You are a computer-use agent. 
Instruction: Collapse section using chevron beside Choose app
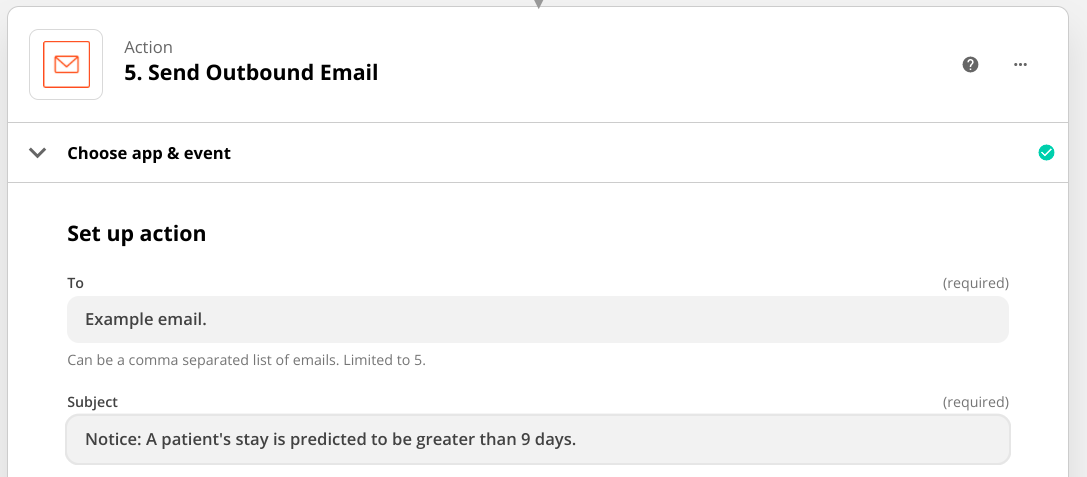point(37,153)
